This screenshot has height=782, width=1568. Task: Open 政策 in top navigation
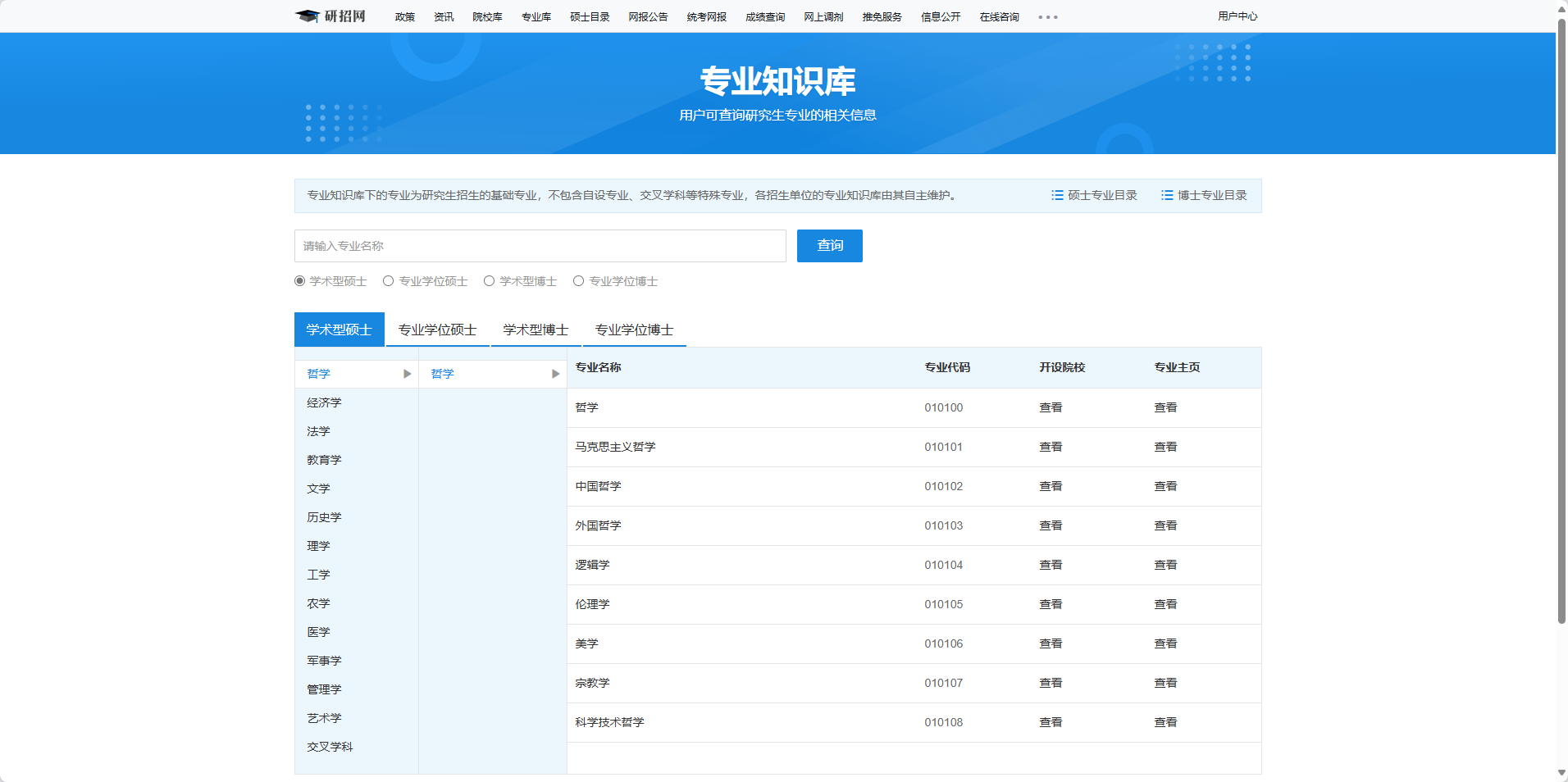pos(405,17)
